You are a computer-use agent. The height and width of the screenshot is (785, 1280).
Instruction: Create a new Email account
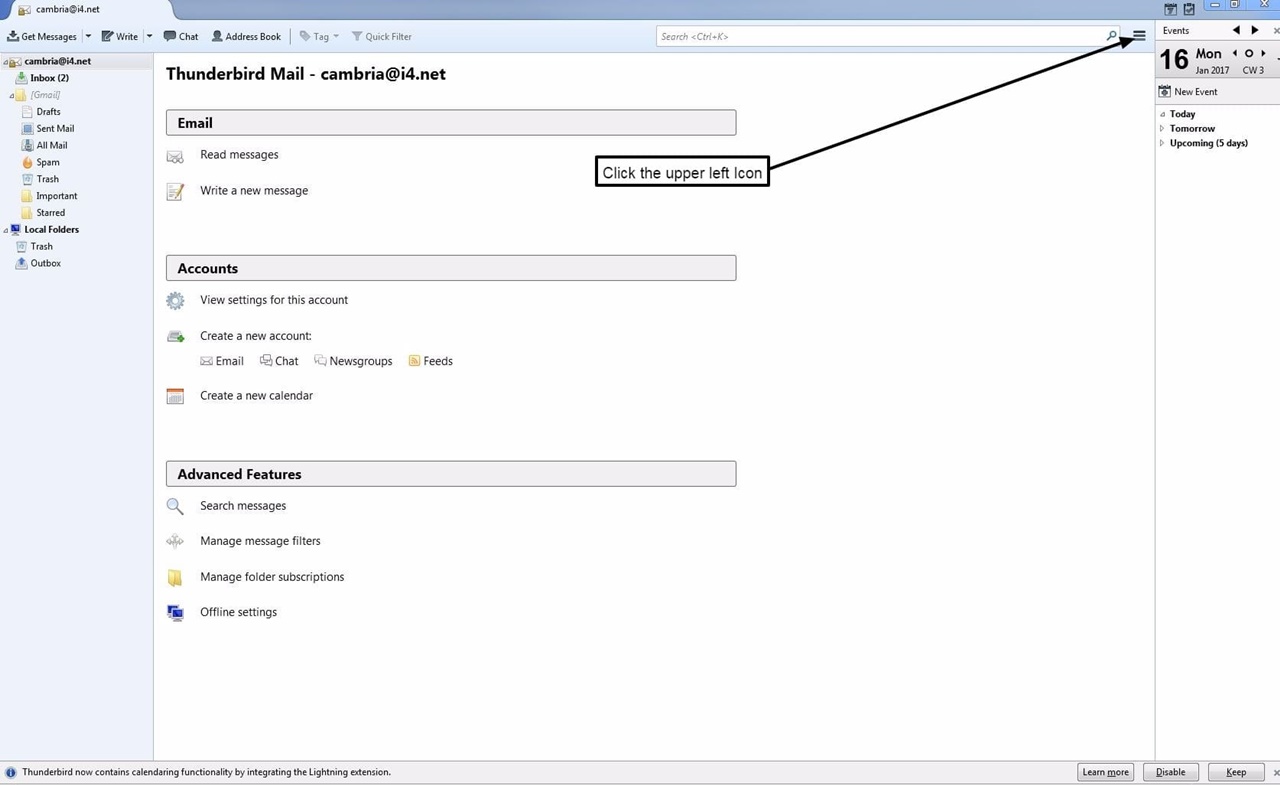point(222,361)
